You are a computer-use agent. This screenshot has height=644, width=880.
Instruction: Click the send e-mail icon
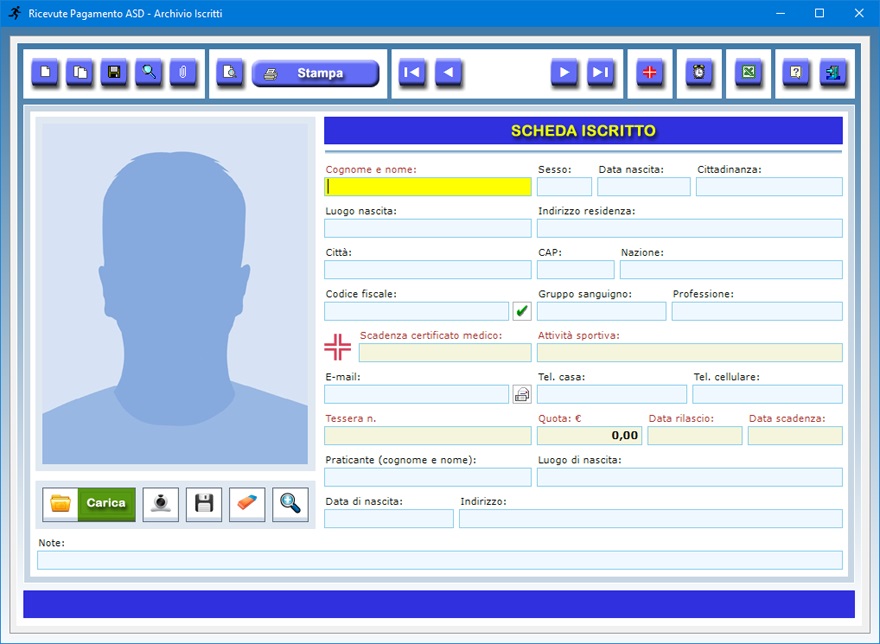(522, 394)
